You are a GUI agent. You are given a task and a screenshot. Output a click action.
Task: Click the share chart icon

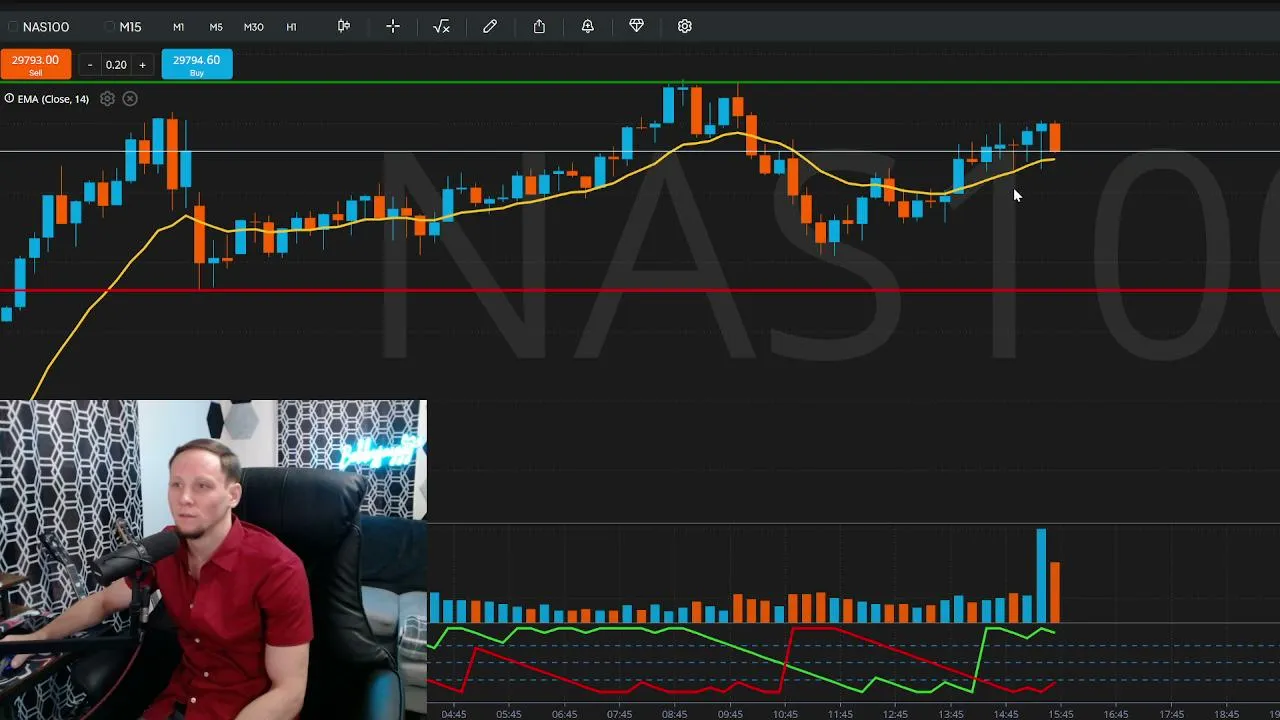click(x=539, y=26)
